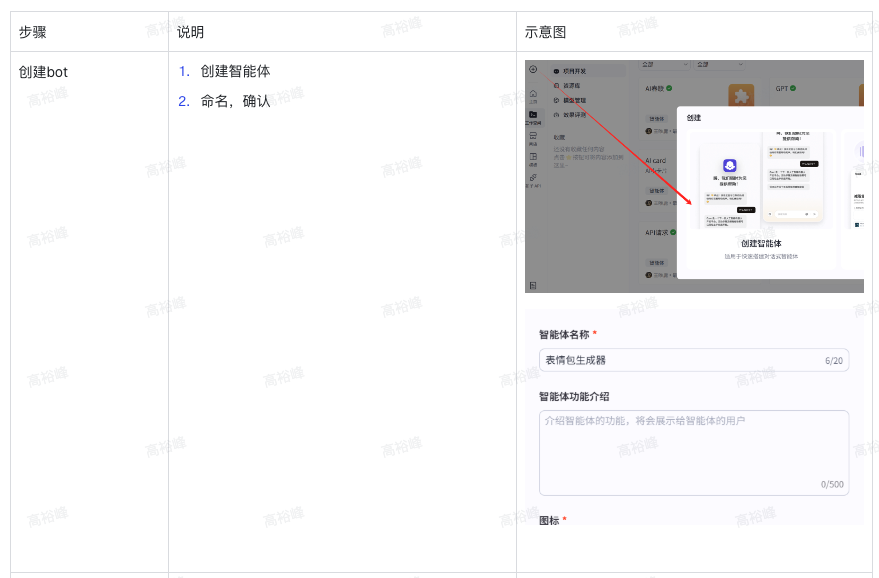
Task: Click the orange puzzle icon on AI card
Action: (741, 96)
